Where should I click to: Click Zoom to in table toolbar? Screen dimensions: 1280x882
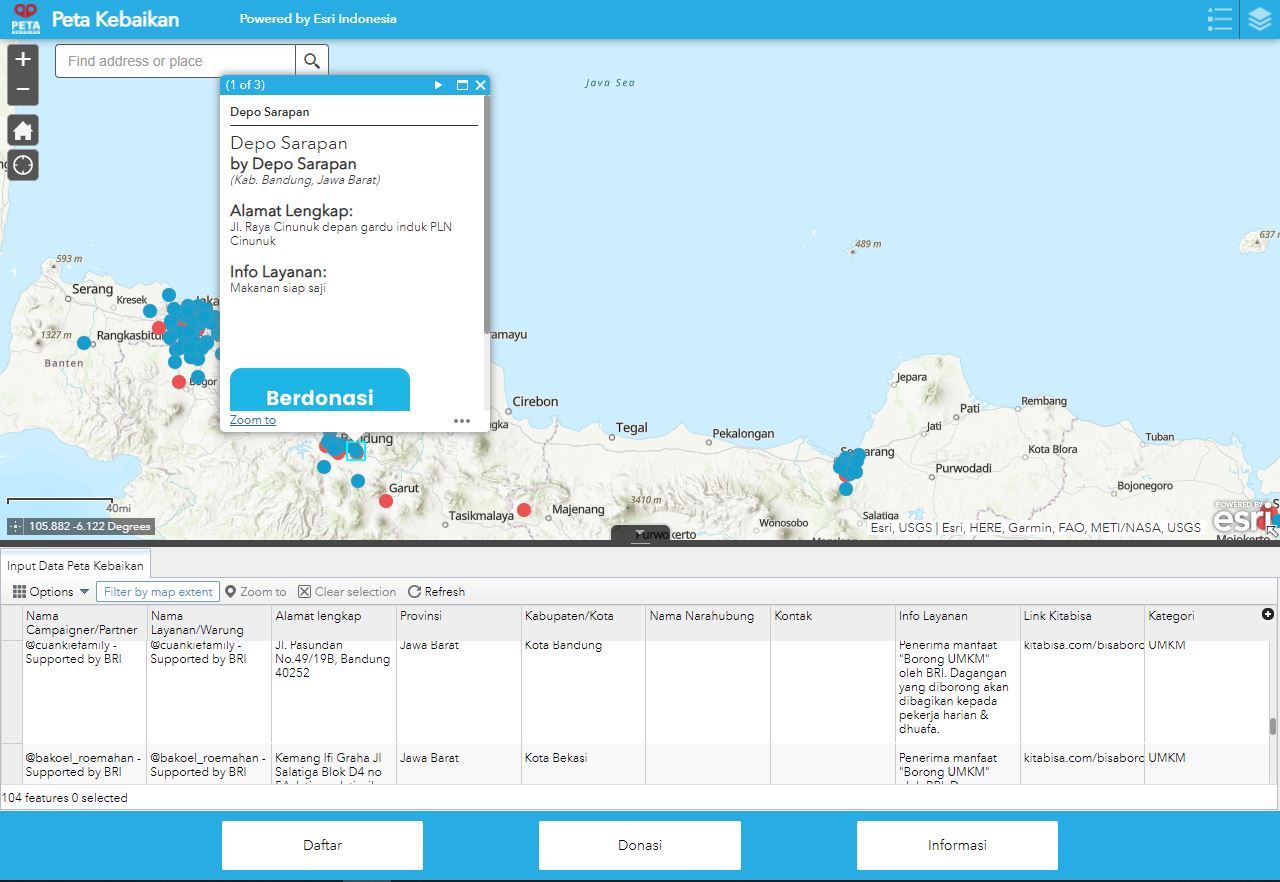pyautogui.click(x=256, y=592)
